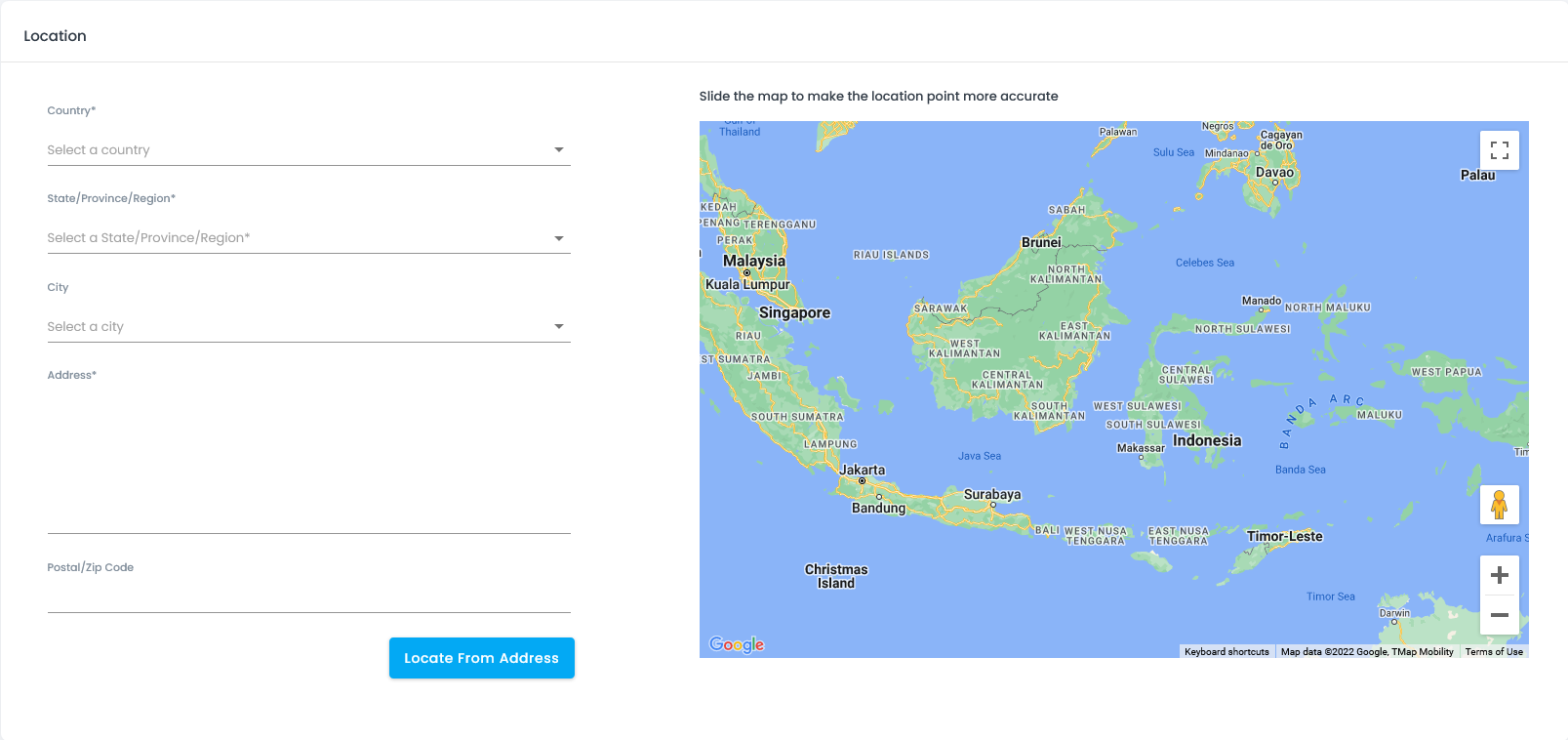Click the Brunei label on map

coord(1041,243)
